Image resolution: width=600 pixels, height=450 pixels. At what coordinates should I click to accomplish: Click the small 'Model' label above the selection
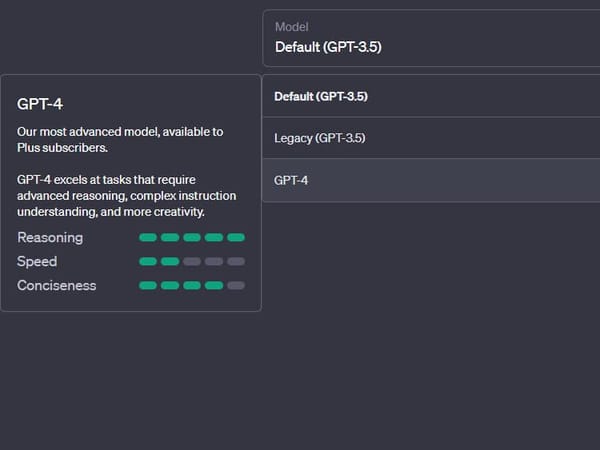pyautogui.click(x=291, y=27)
